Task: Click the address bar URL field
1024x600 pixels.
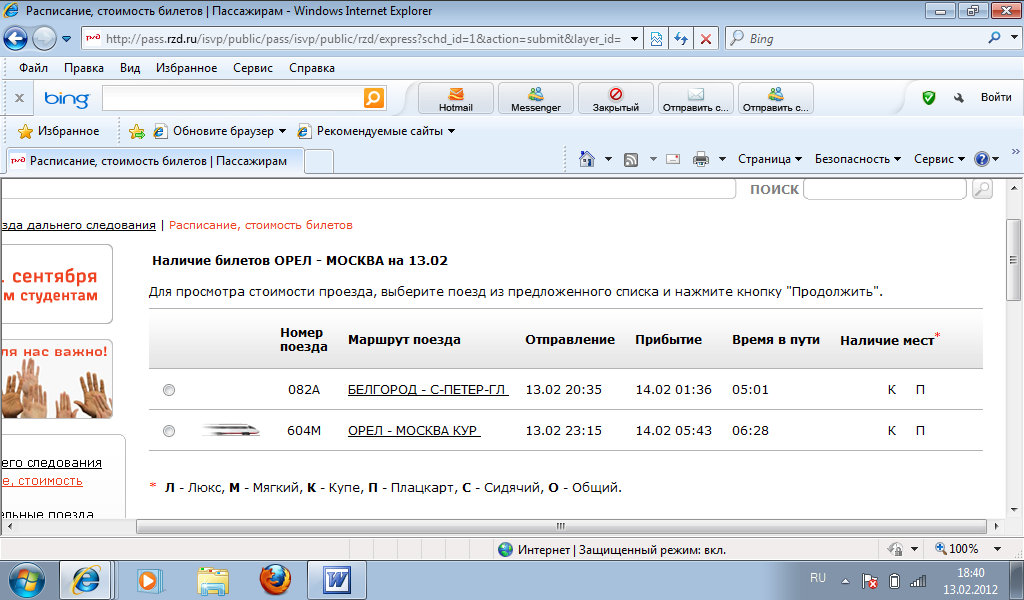Action: (x=362, y=39)
